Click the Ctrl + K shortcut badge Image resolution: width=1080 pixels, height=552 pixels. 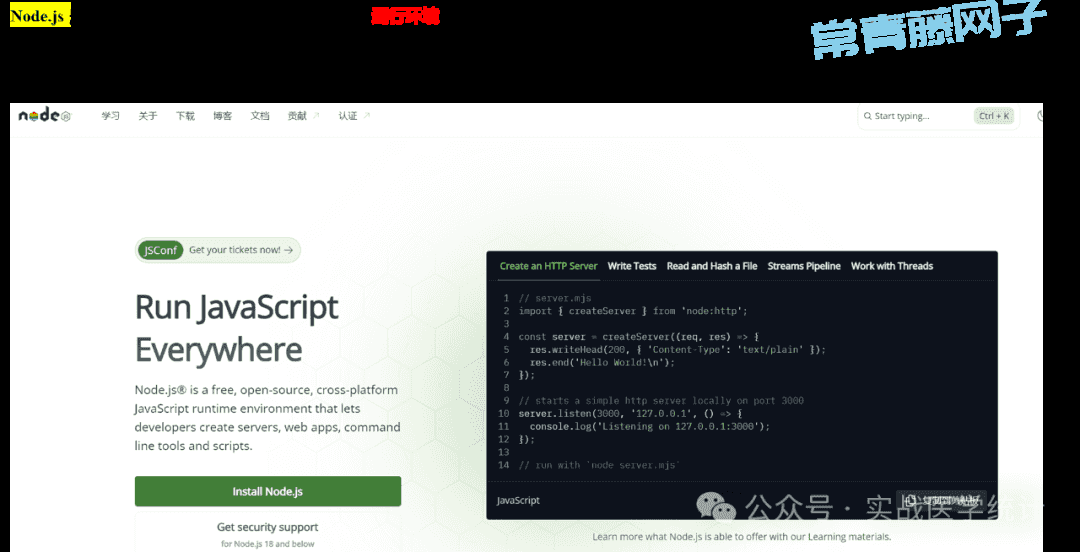[x=995, y=116]
